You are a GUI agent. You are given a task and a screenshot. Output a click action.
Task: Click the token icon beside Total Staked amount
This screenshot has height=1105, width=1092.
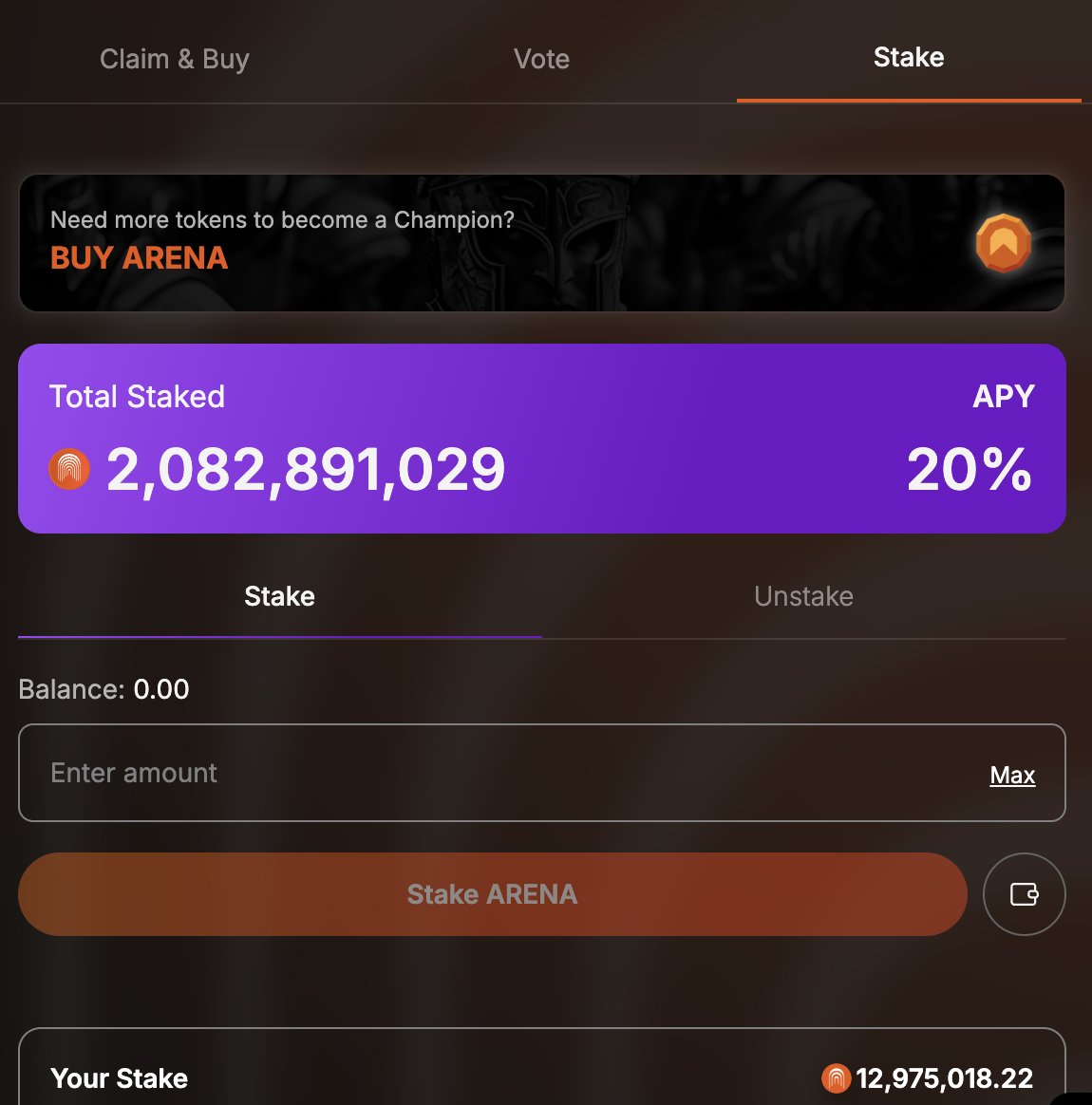(69, 469)
